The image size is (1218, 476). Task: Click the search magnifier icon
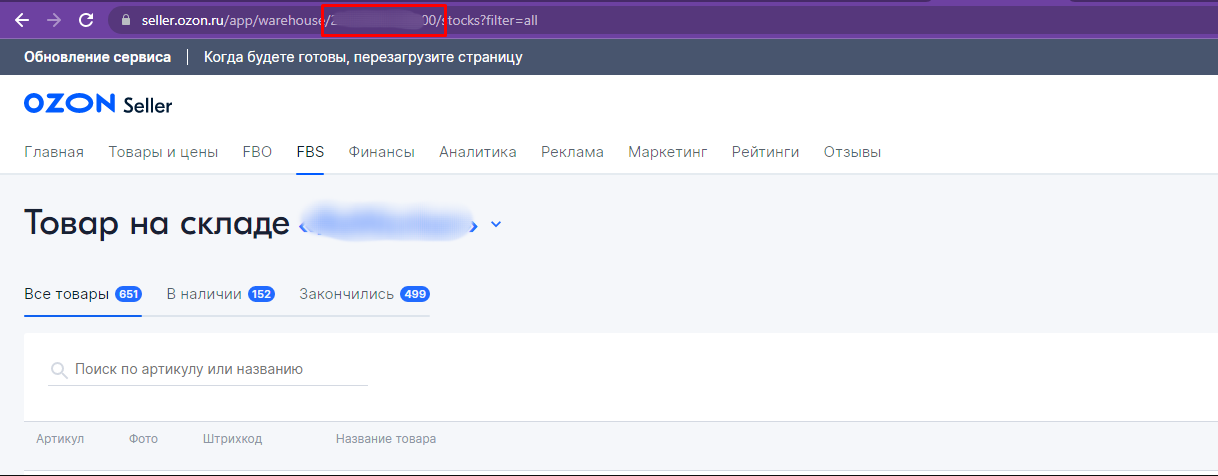pos(59,370)
